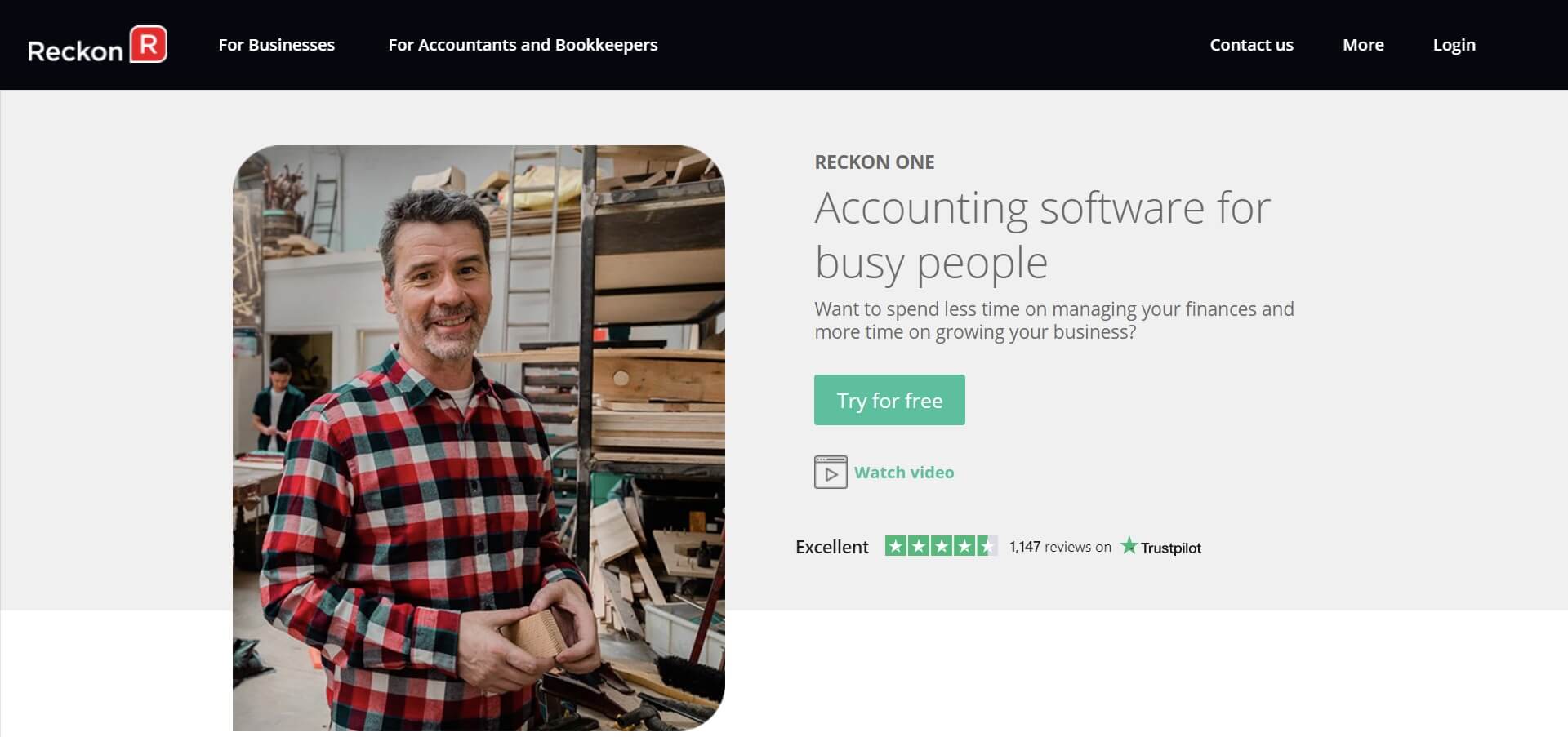Click the RECKON ONE heading
Screen dimensions: 1568x737
[874, 162]
